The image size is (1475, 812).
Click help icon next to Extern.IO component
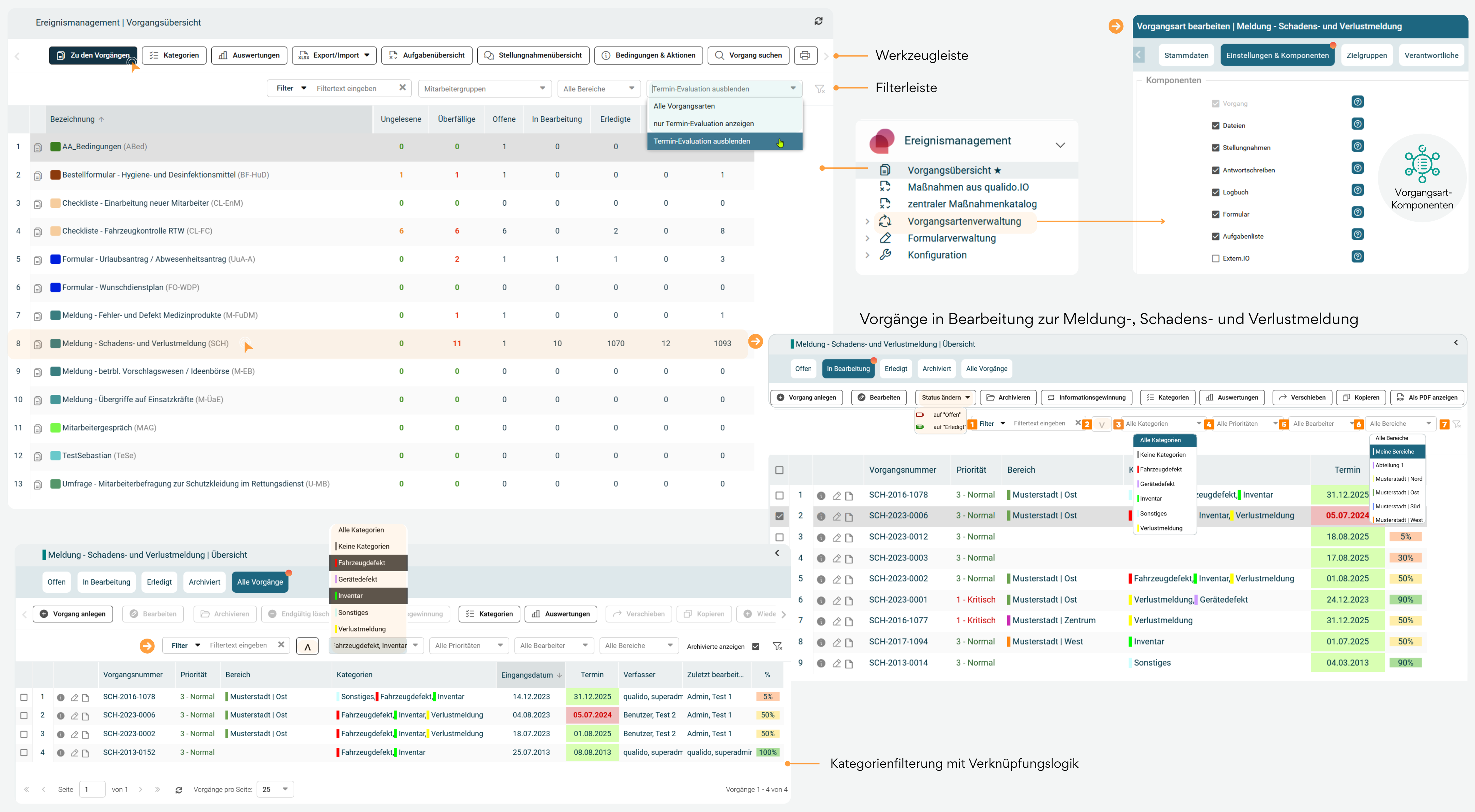point(1357,257)
